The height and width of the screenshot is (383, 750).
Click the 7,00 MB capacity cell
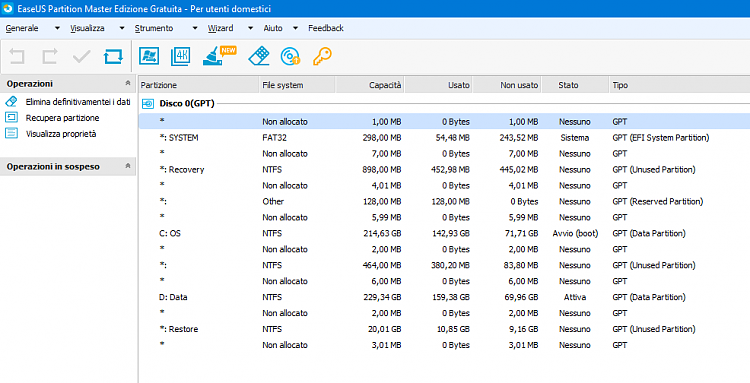[386, 153]
